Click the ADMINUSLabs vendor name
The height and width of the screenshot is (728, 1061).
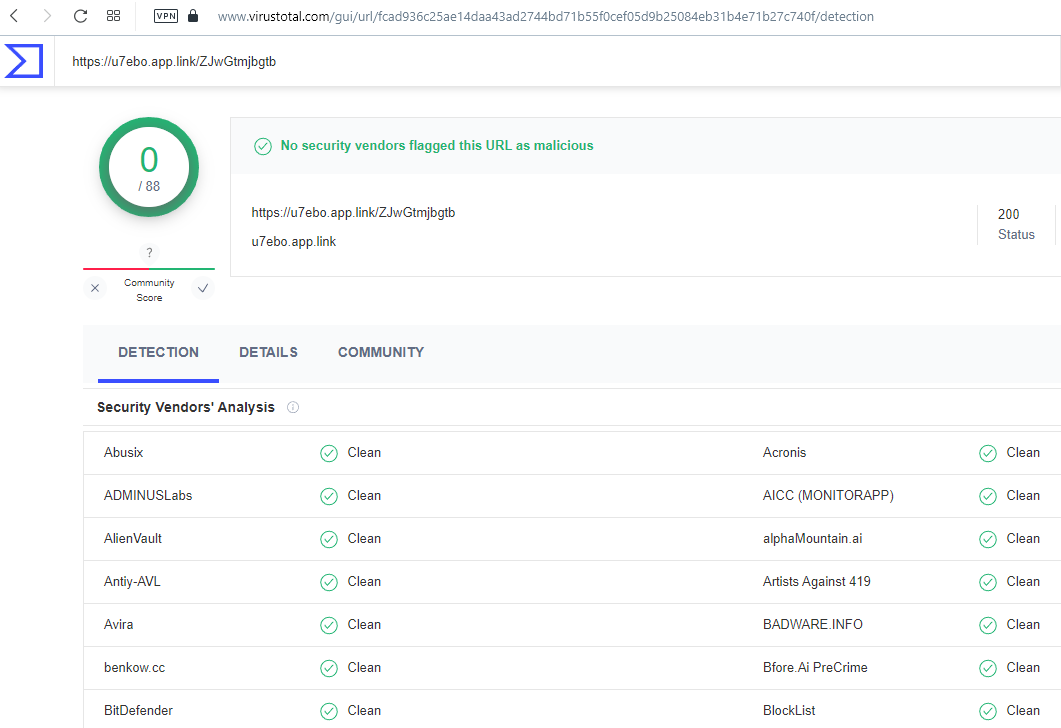pos(148,495)
